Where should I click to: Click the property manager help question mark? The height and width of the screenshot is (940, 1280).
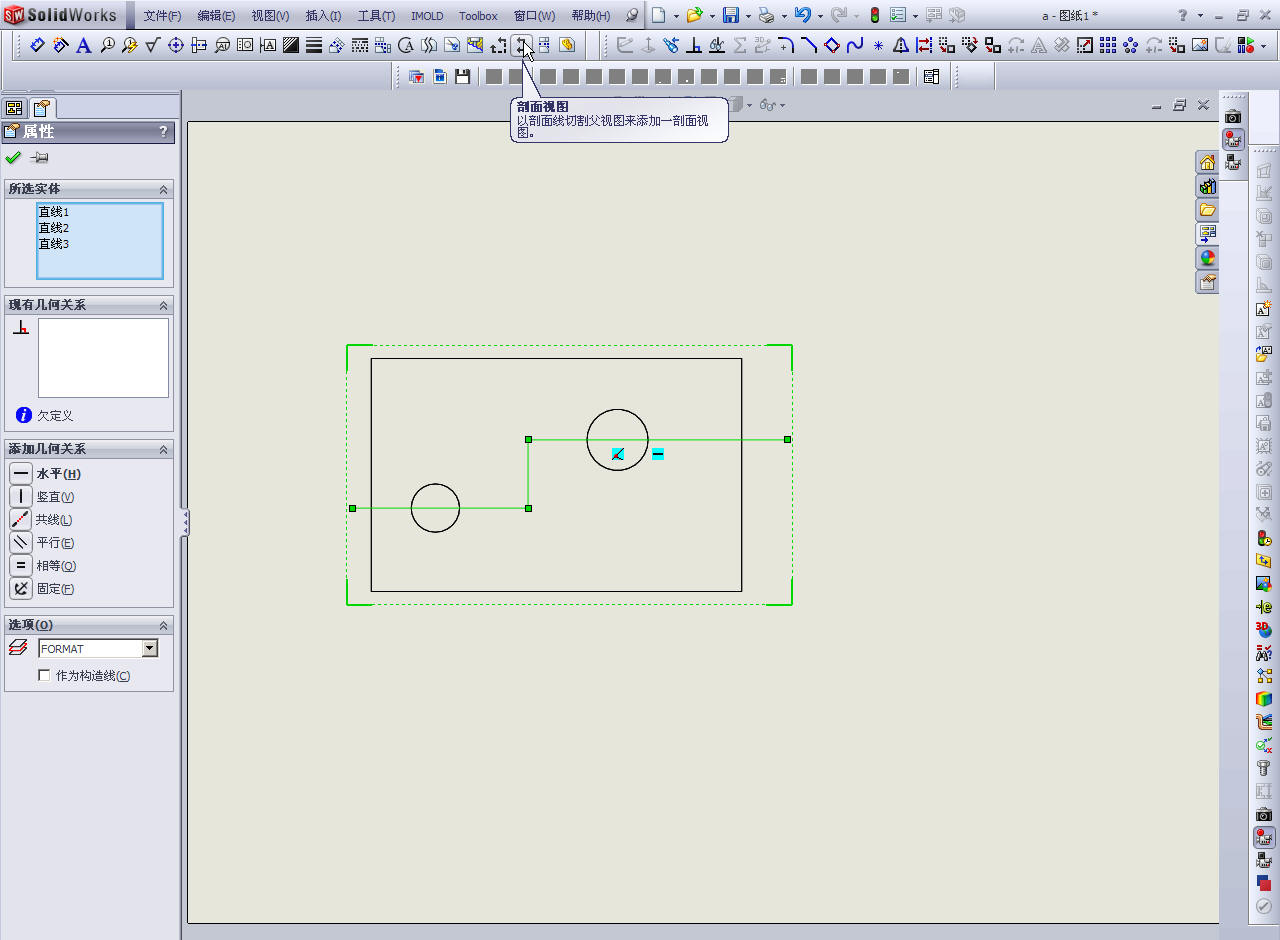pos(164,131)
